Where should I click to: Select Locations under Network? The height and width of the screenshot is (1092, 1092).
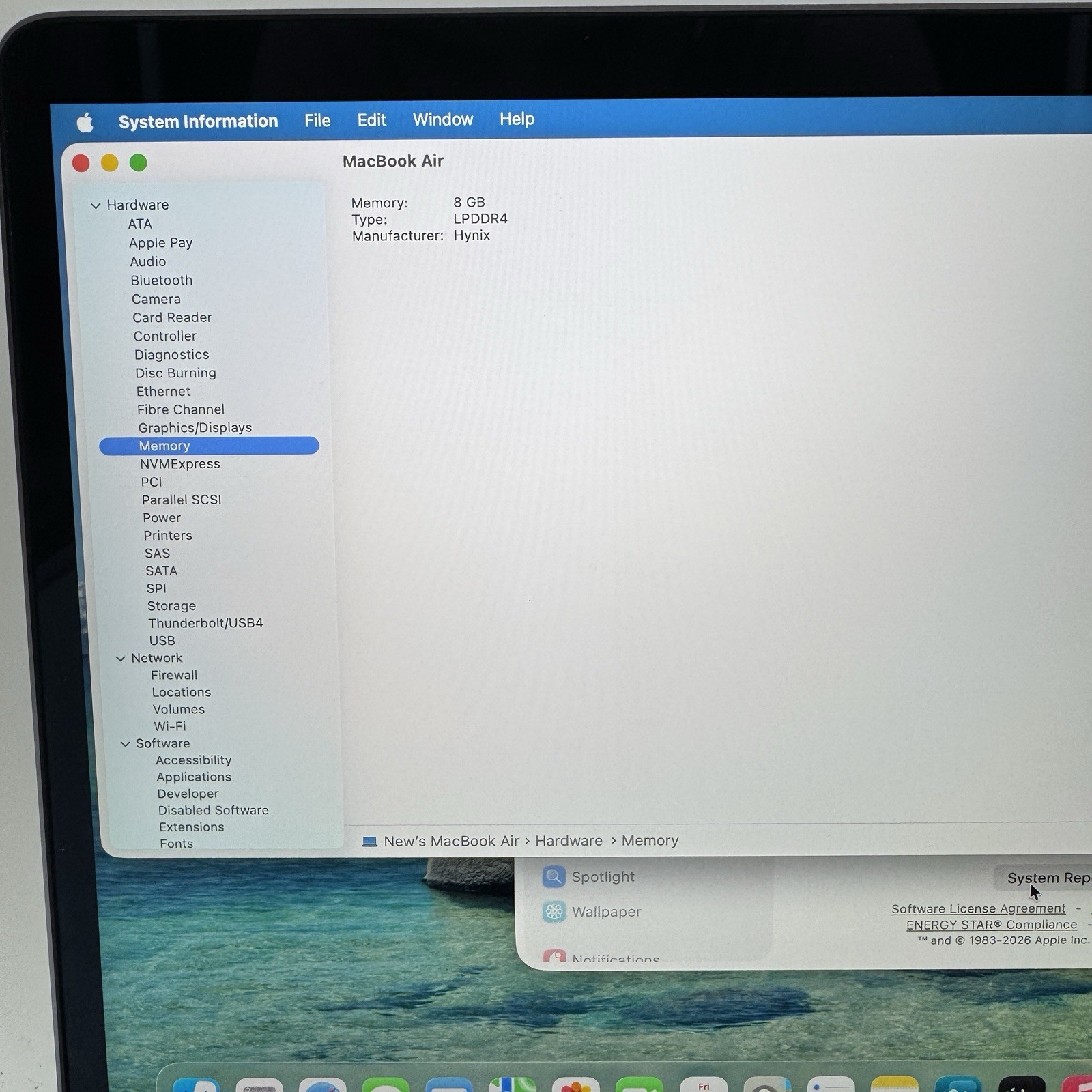click(x=182, y=692)
